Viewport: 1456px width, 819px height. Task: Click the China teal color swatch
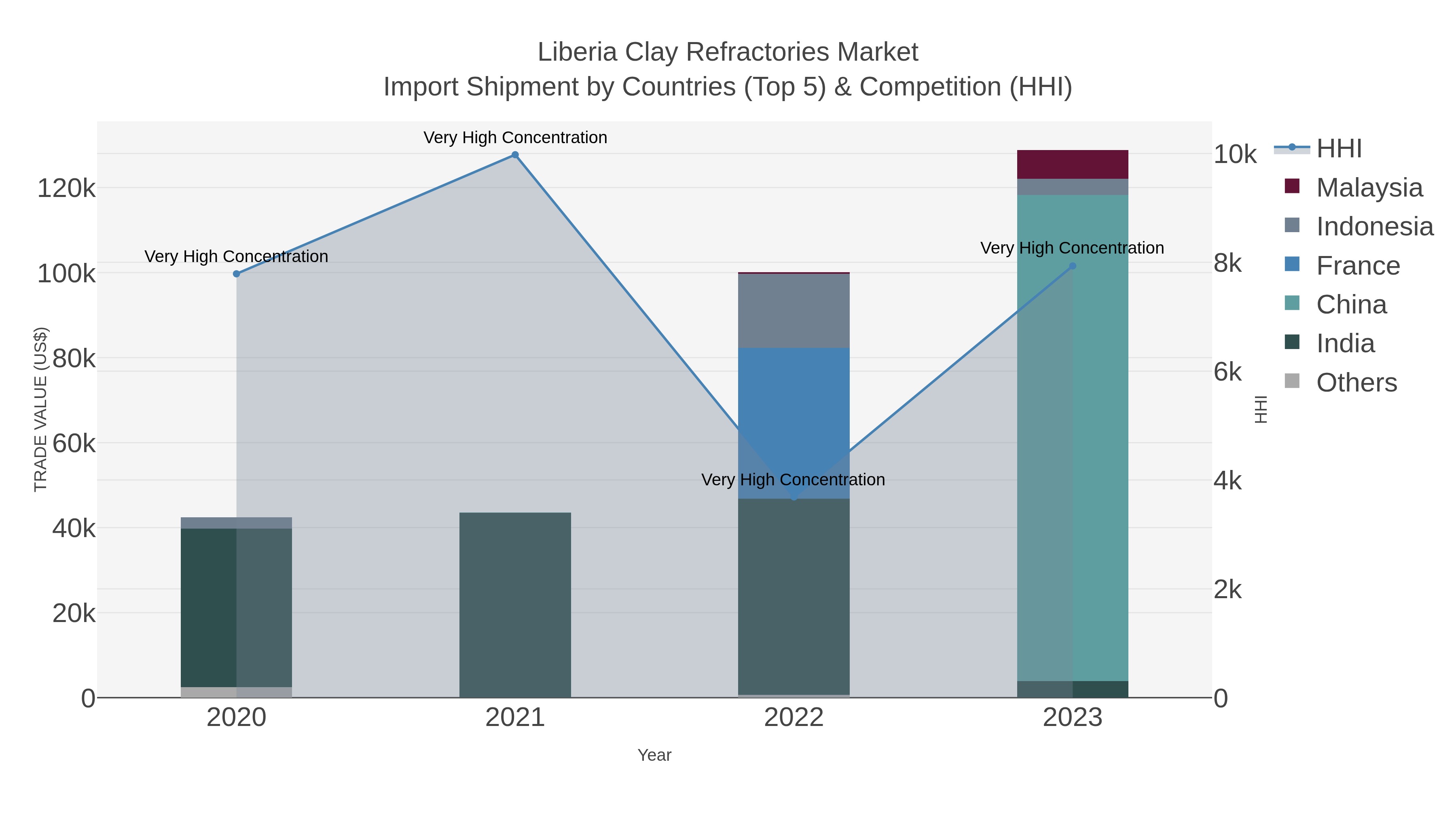1292,303
